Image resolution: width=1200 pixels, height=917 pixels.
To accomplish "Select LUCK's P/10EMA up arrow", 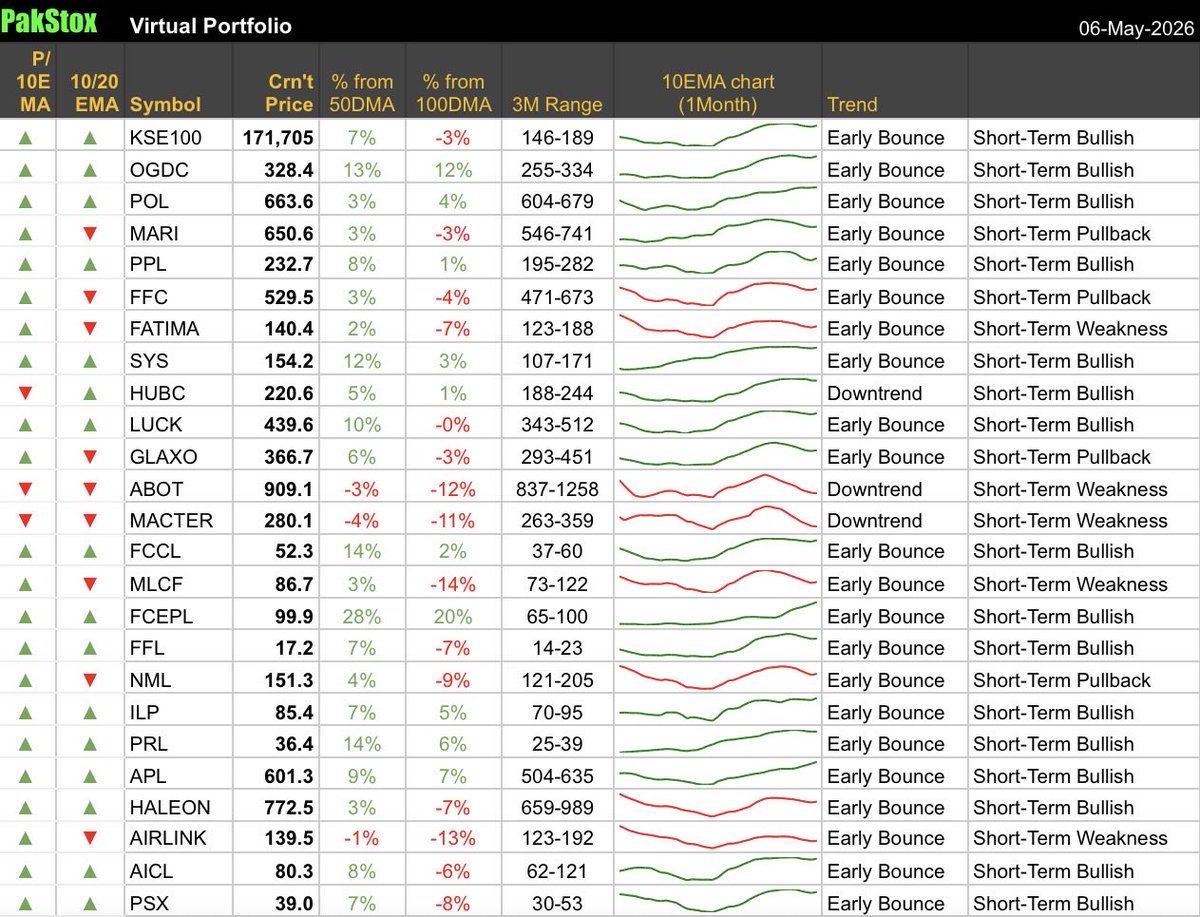I will [25, 425].
